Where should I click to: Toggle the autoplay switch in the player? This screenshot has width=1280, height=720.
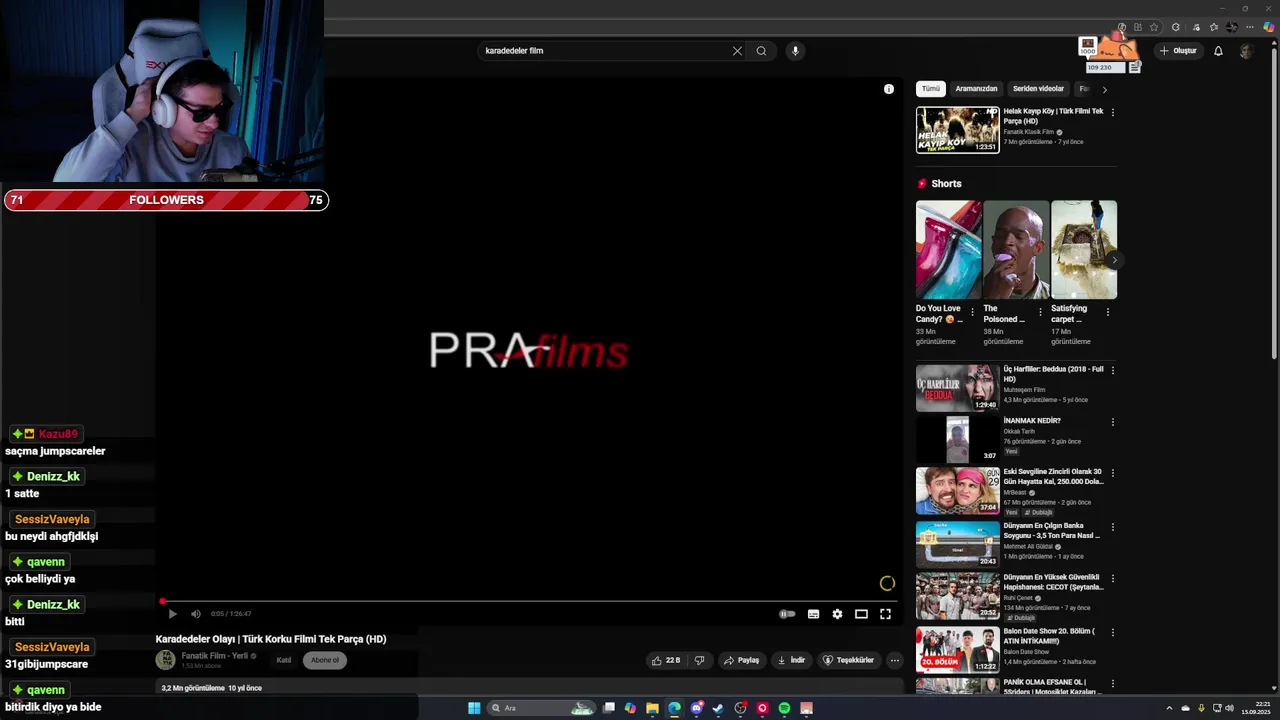pos(788,614)
